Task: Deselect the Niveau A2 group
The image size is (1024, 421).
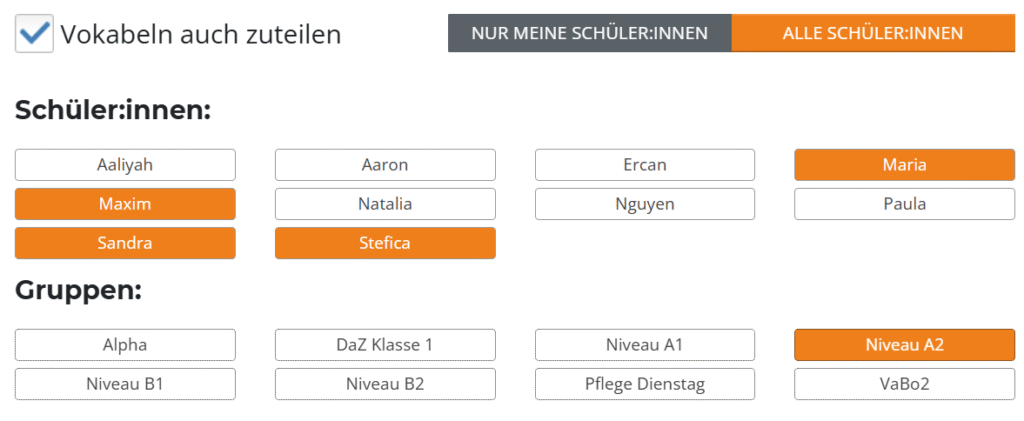Action: coord(904,345)
